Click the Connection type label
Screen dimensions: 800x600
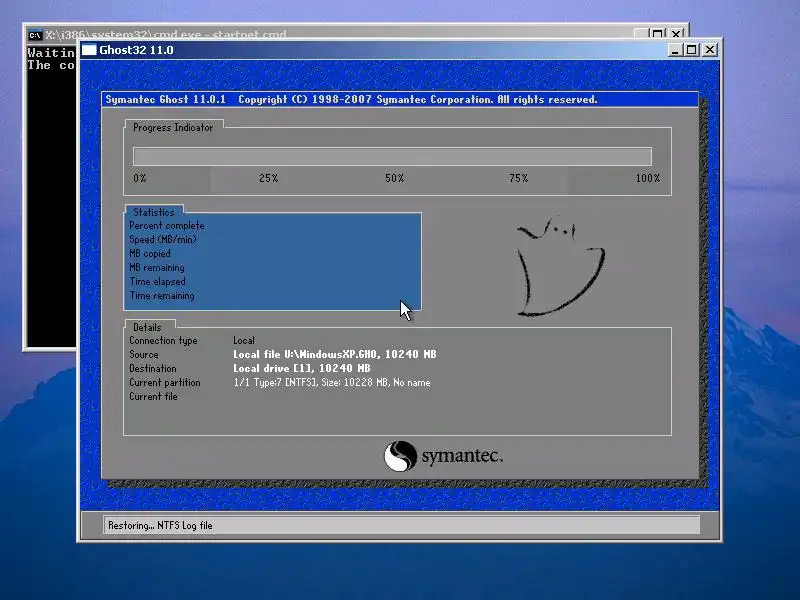pos(163,341)
